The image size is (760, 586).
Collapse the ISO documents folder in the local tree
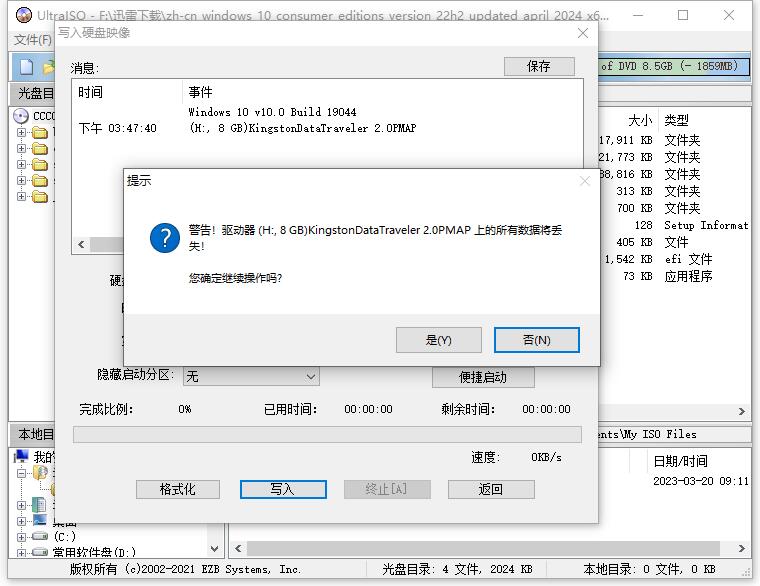[x=21, y=473]
